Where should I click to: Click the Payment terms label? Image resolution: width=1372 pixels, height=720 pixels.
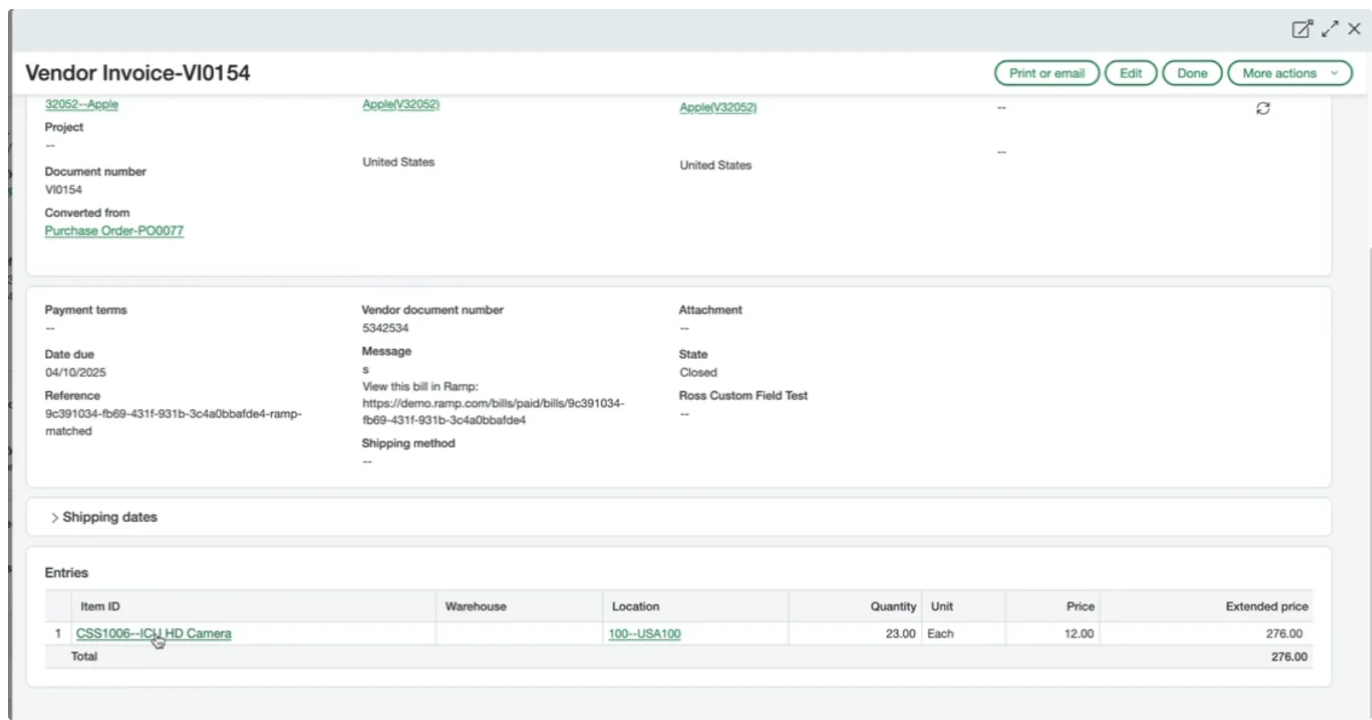coord(86,310)
